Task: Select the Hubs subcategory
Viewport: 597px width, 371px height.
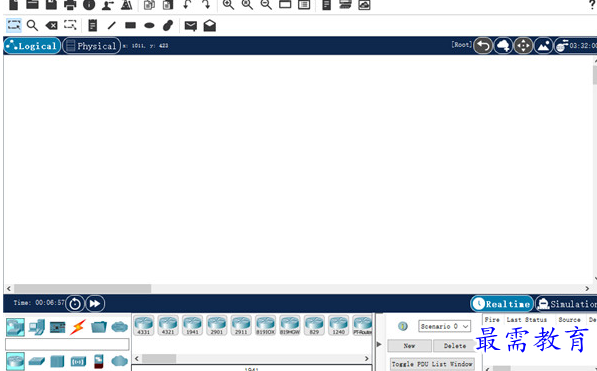Action: tap(57, 361)
